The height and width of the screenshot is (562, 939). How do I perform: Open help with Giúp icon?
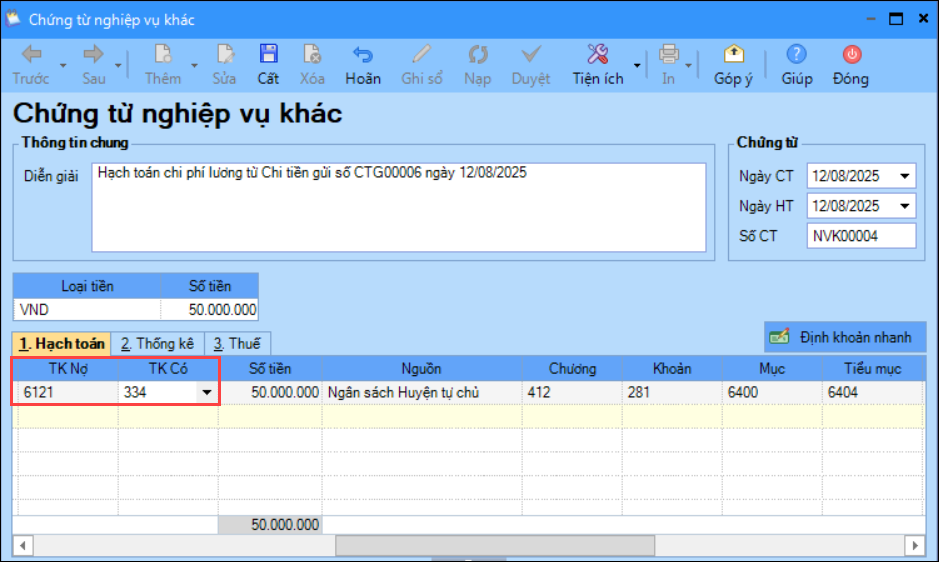point(796,65)
